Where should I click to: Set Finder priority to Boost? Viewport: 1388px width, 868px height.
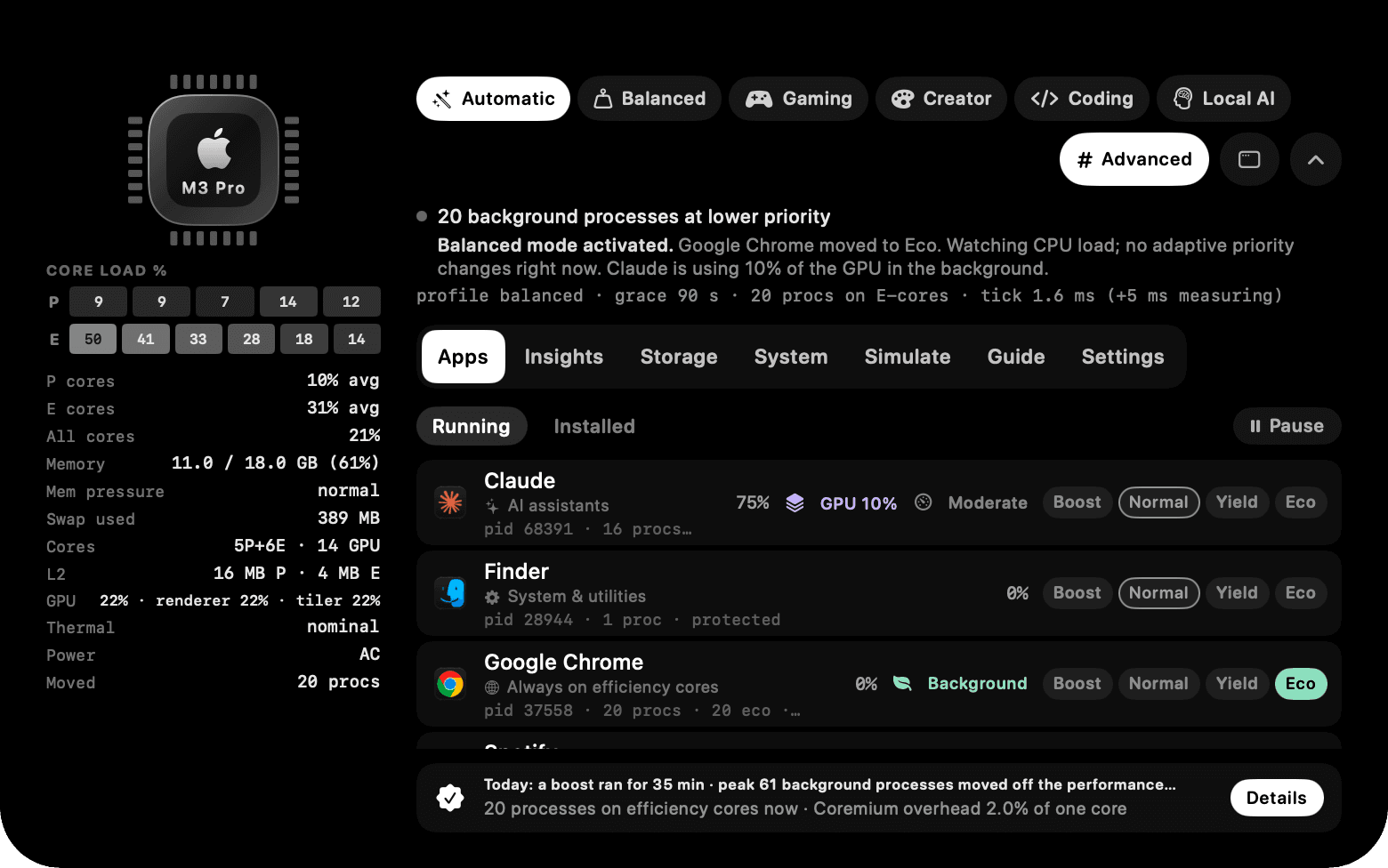(1077, 593)
